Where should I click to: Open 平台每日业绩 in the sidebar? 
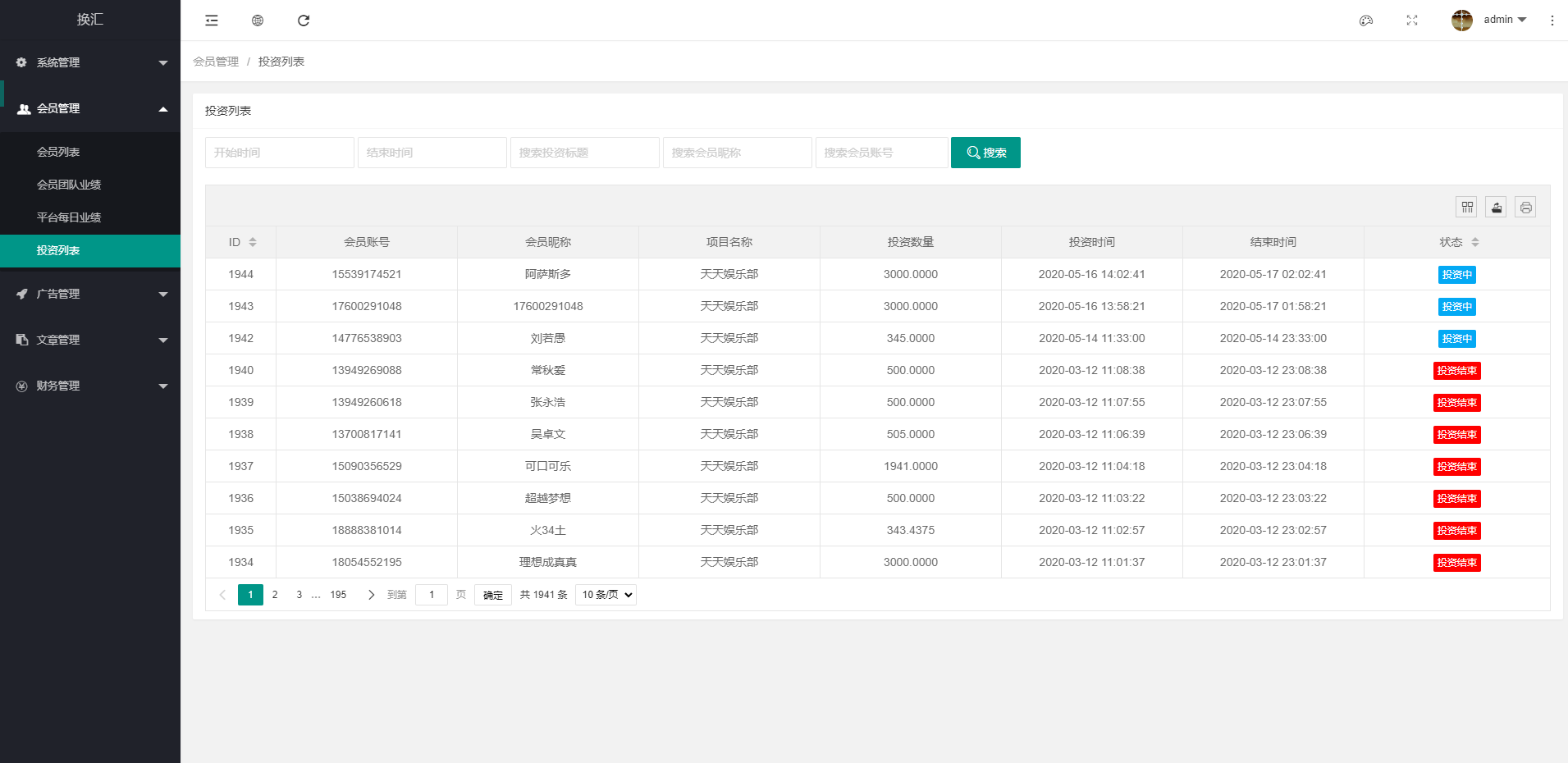pos(69,217)
